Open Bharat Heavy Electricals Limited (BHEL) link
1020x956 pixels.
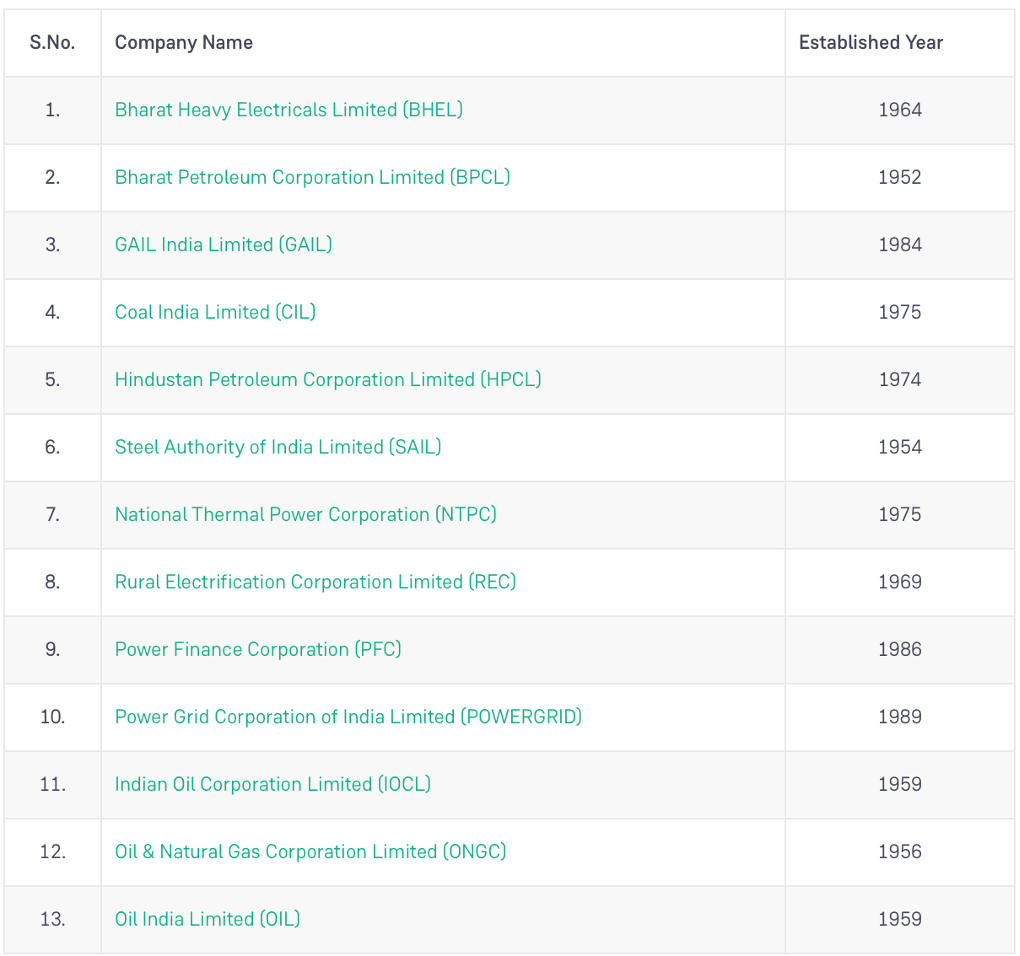pos(289,110)
